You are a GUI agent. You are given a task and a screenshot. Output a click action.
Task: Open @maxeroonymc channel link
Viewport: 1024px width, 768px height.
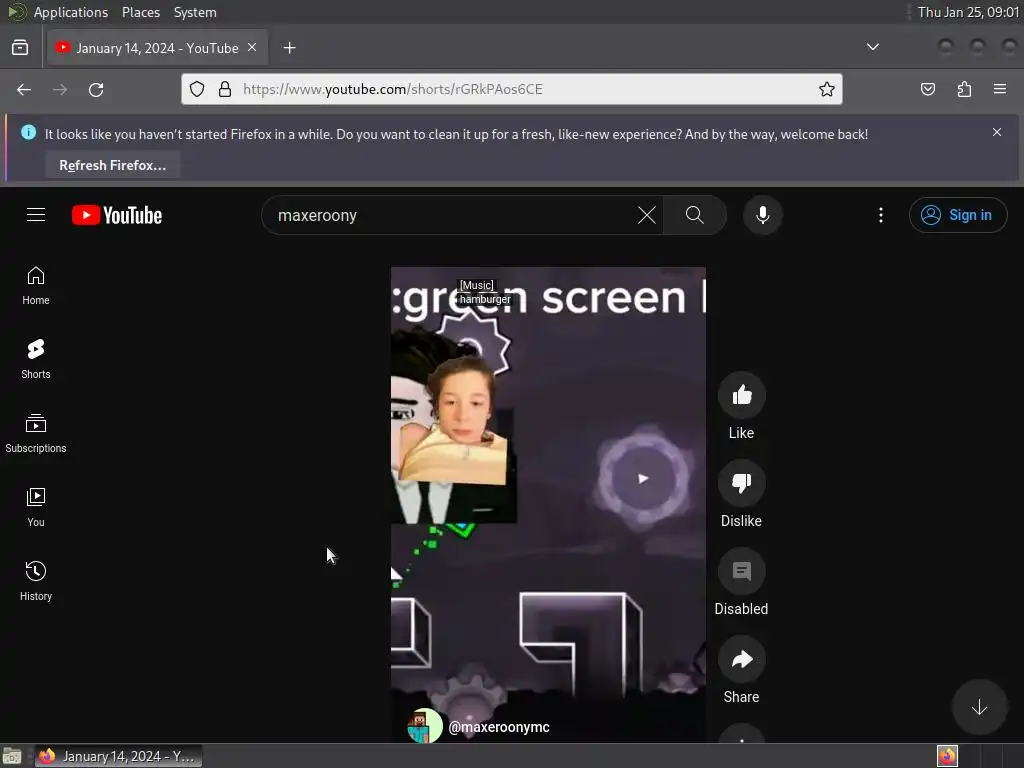pos(499,727)
